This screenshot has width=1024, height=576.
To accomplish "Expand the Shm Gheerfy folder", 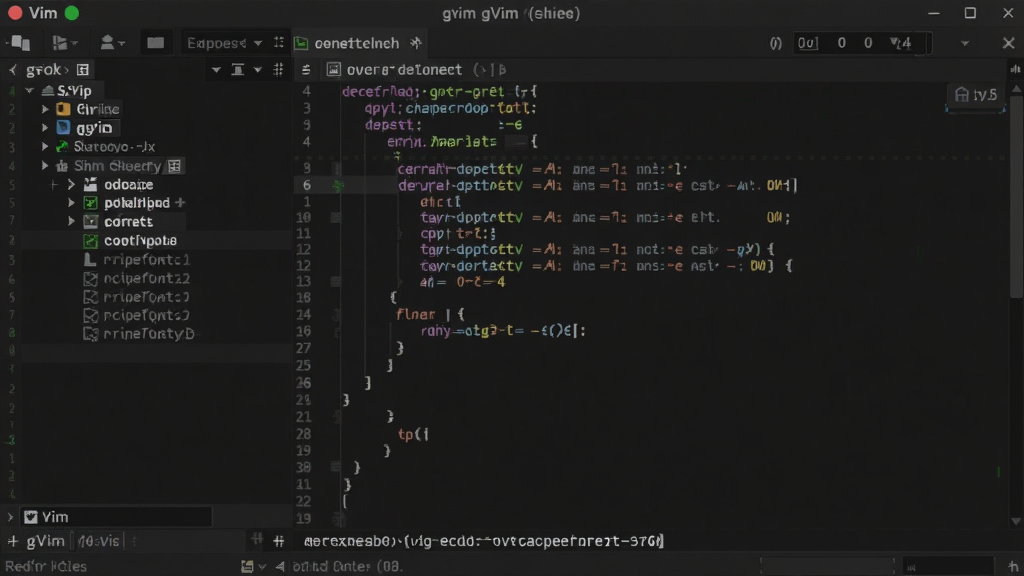I will tap(45, 166).
